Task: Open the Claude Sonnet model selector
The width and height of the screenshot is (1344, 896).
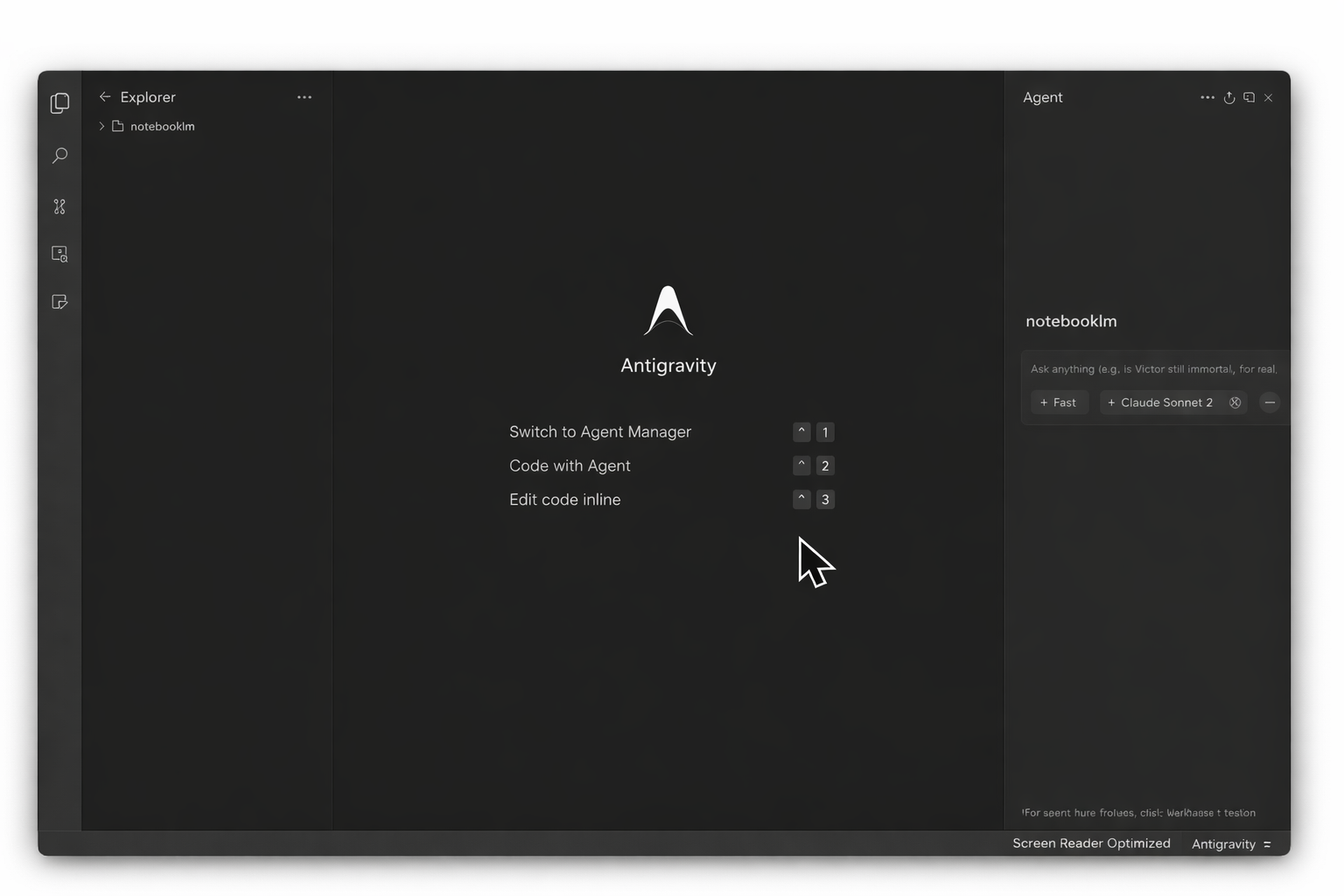Action: (x=1160, y=402)
